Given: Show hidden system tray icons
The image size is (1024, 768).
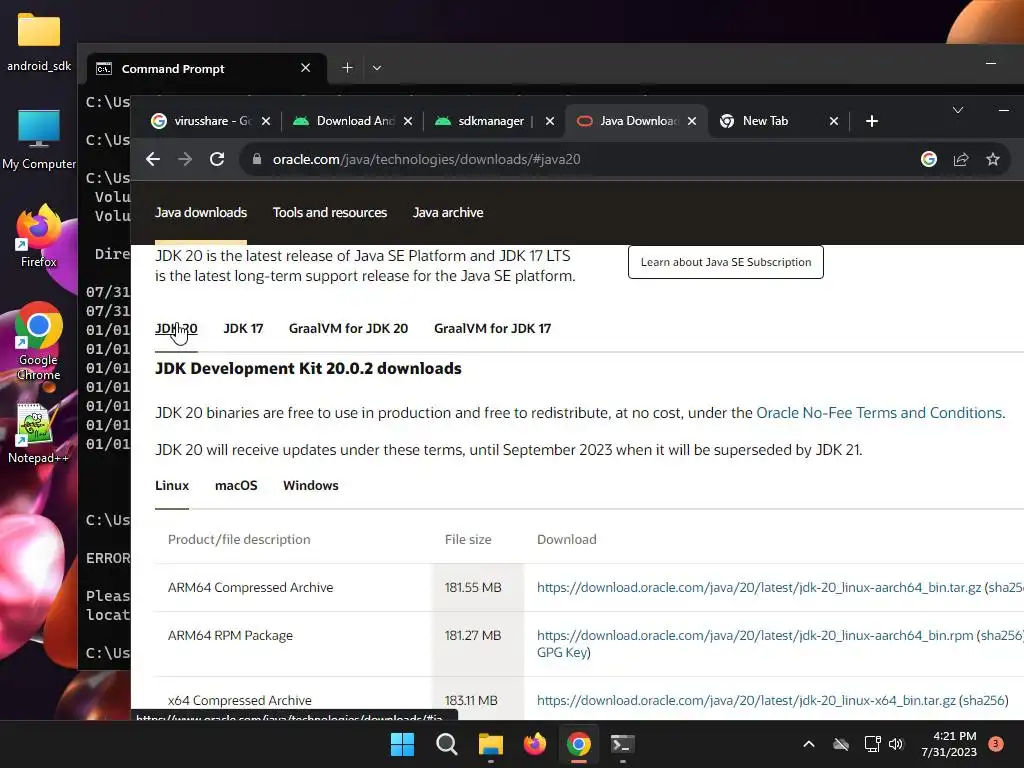Looking at the screenshot, I should click(808, 744).
